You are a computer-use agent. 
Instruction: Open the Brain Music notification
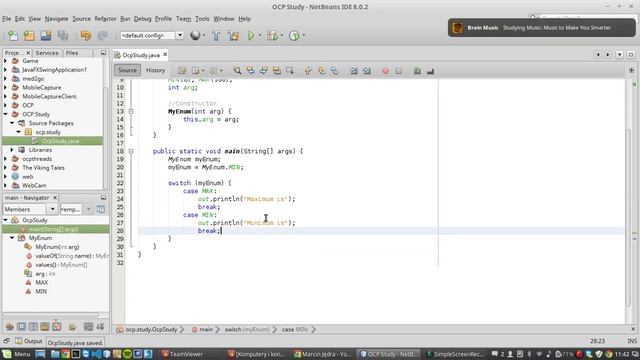point(541,28)
